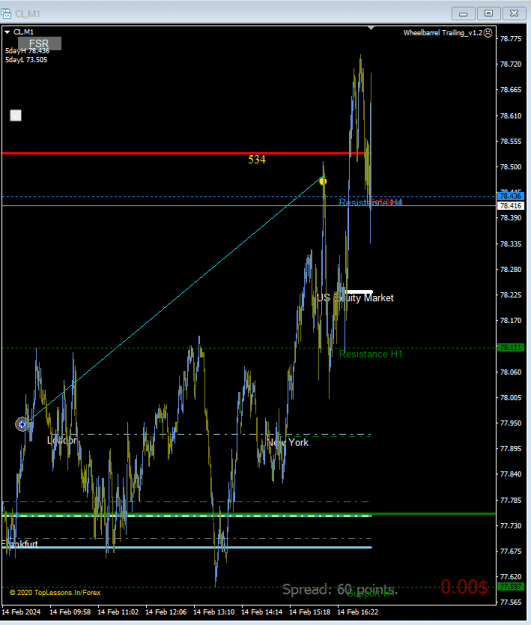531x625 pixels.
Task: Open the CL,M1 chart dropdown triangle
Action: [x=7, y=32]
